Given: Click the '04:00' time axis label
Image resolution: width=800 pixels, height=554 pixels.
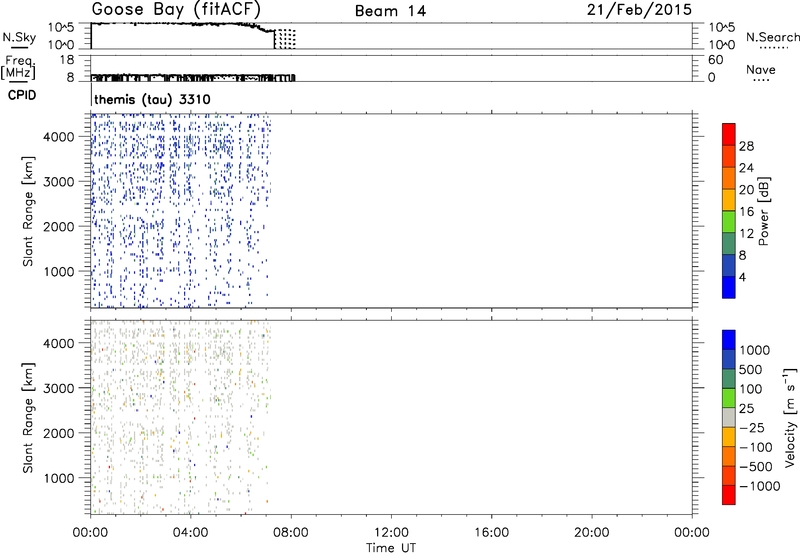Looking at the screenshot, I should pos(190,533).
